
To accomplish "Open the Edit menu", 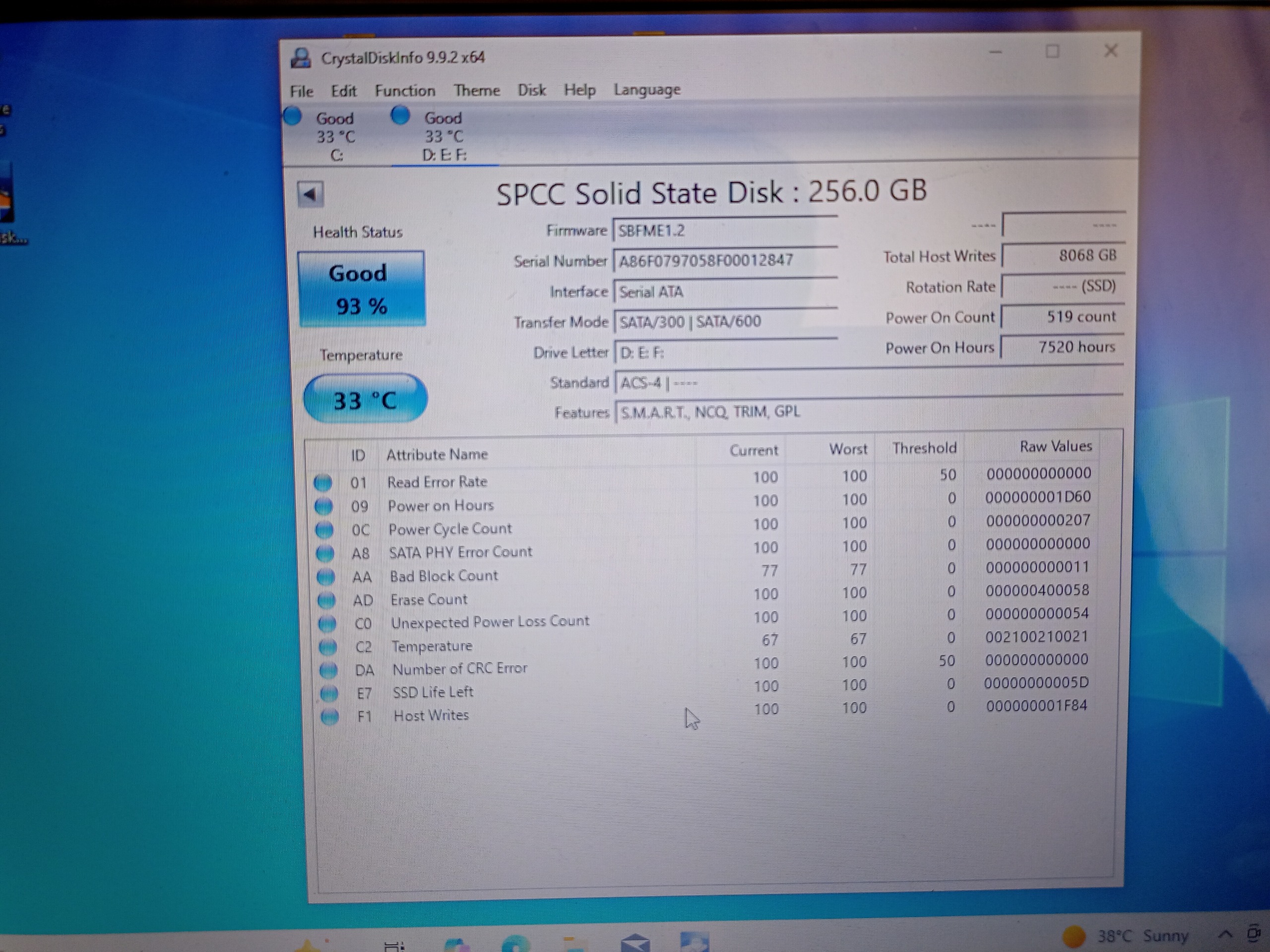I will click(343, 91).
